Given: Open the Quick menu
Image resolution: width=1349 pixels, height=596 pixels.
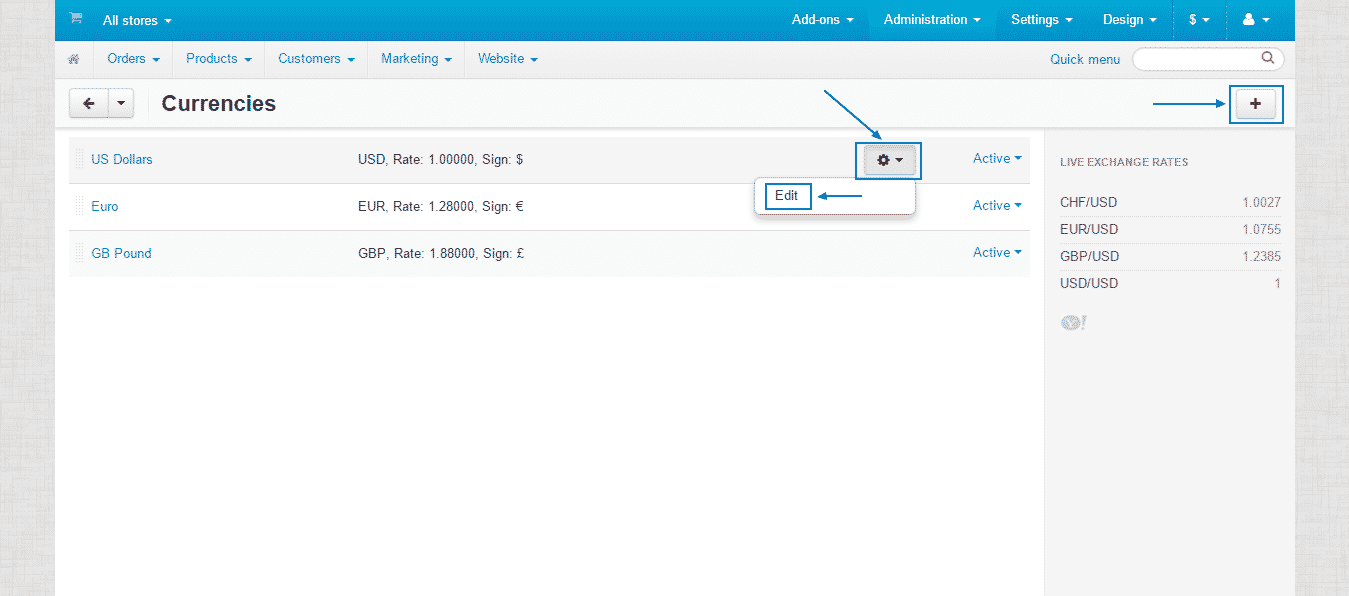Looking at the screenshot, I should point(1085,59).
